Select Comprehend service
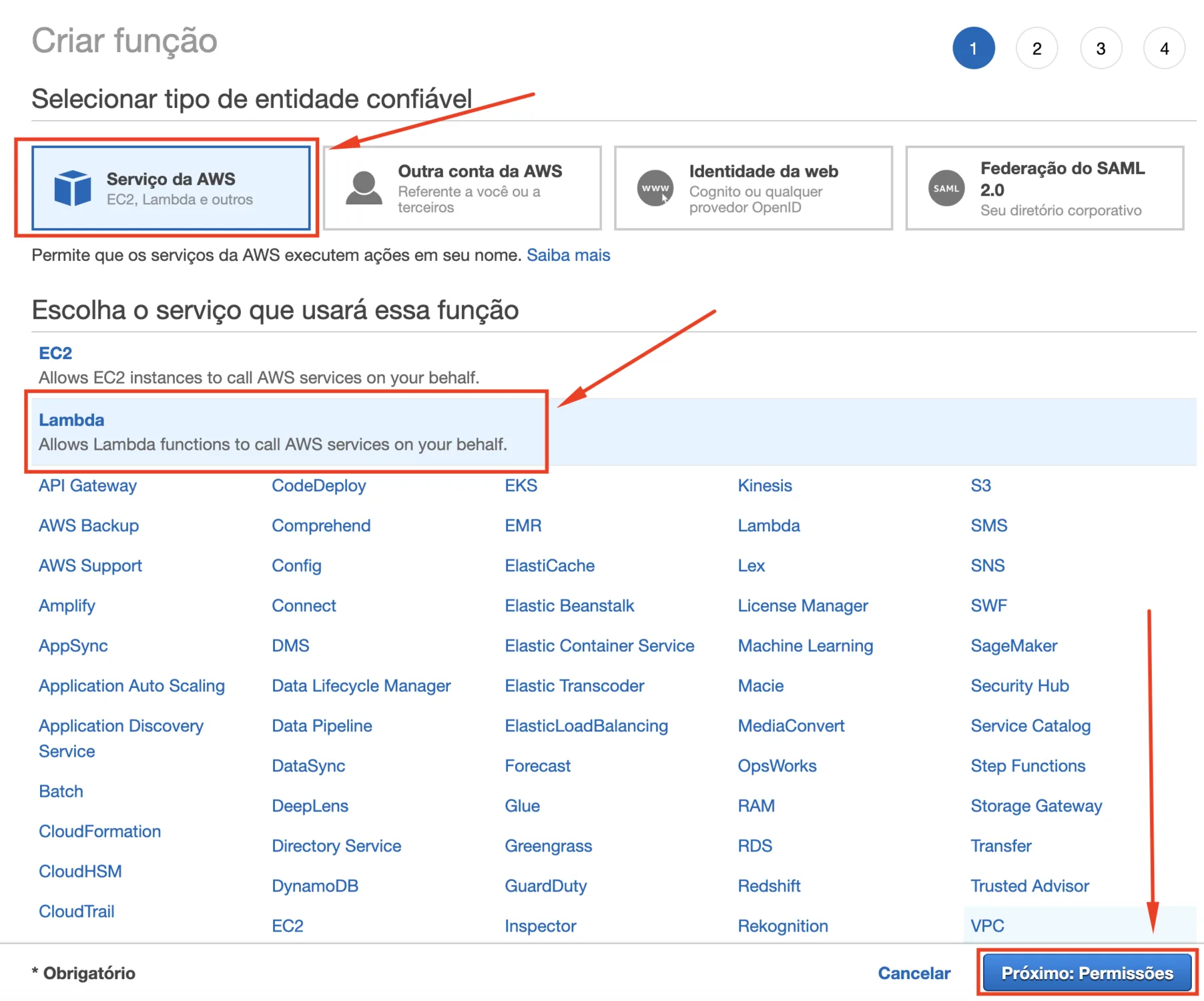The width and height of the screenshot is (1204, 1001). coord(321,525)
